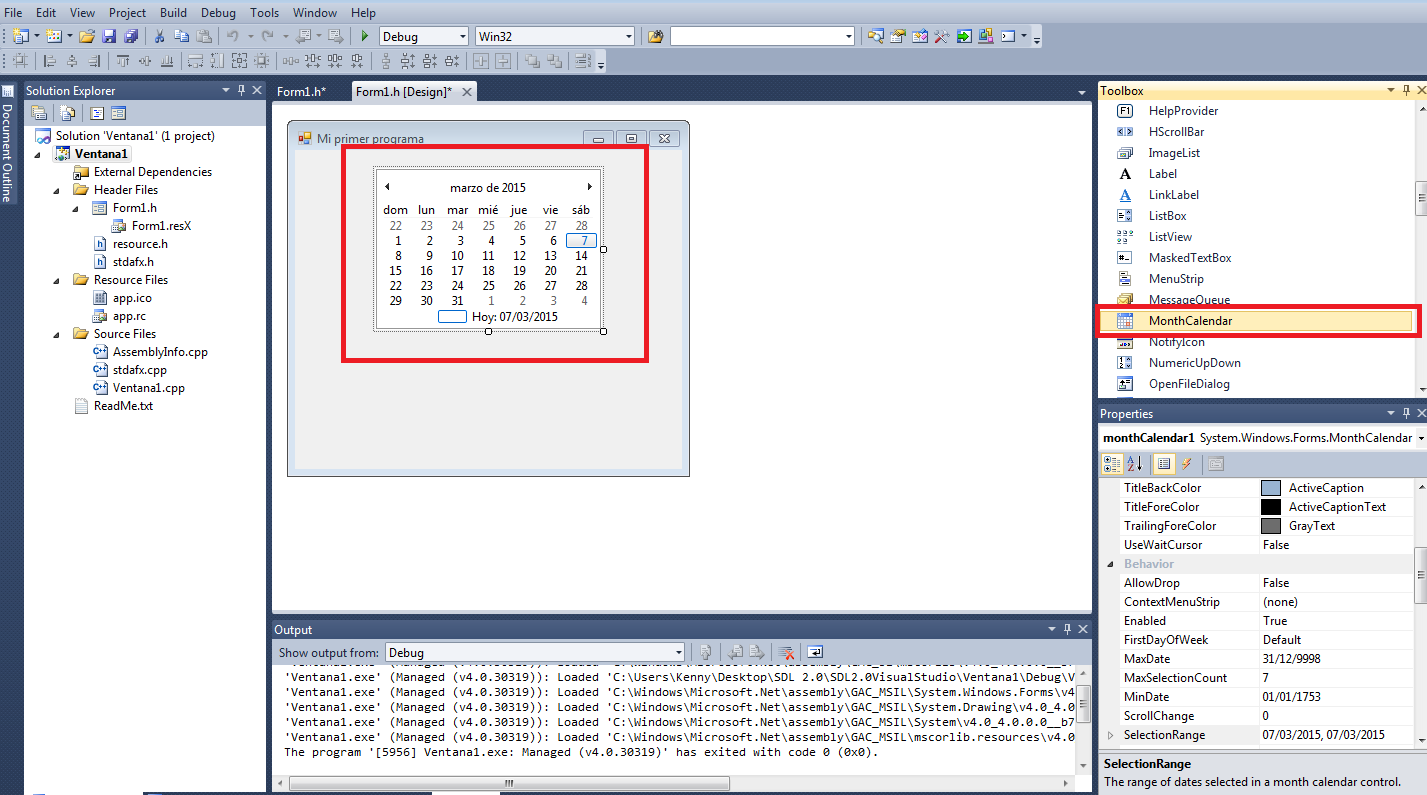Open the Show output from Debug dropdown
Viewport: 1427px width, 795px height.
678,652
